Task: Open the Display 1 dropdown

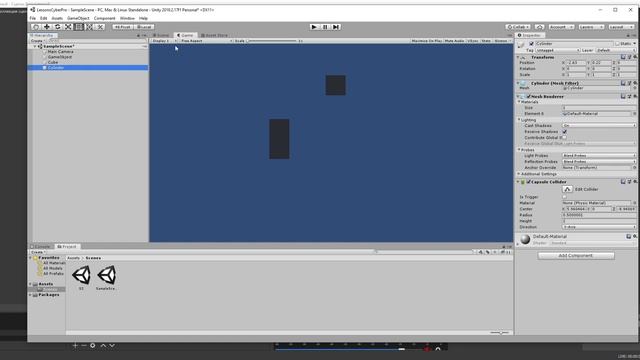Action: coord(164,41)
